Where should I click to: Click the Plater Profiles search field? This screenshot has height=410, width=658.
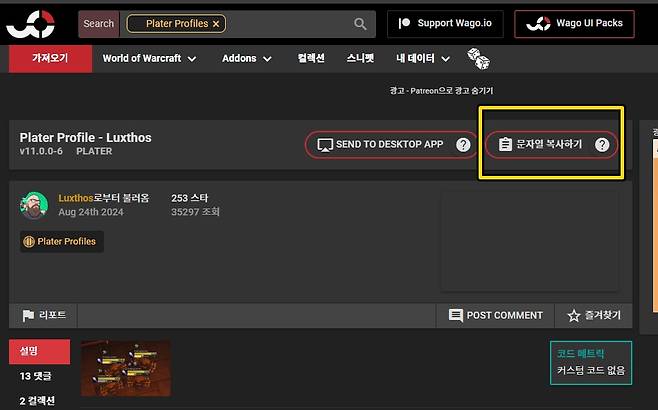[290, 23]
